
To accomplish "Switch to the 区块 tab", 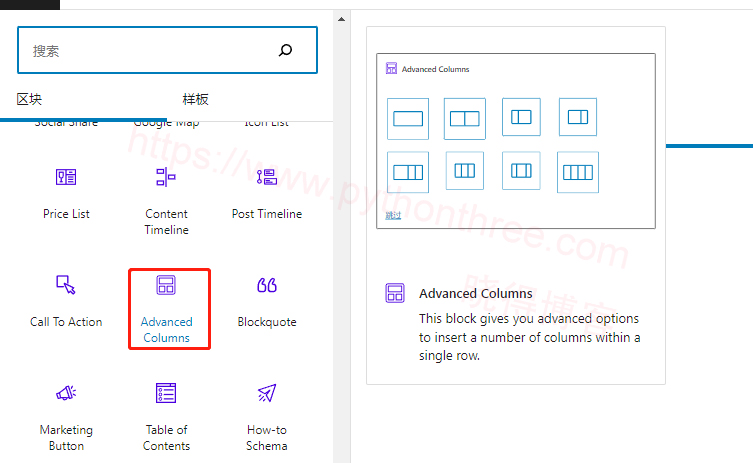I will tap(29, 99).
